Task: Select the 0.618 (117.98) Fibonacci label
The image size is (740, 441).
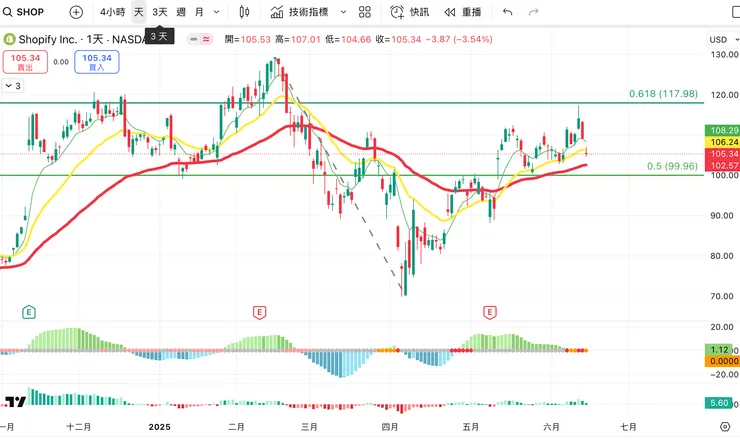Action: tap(663, 94)
